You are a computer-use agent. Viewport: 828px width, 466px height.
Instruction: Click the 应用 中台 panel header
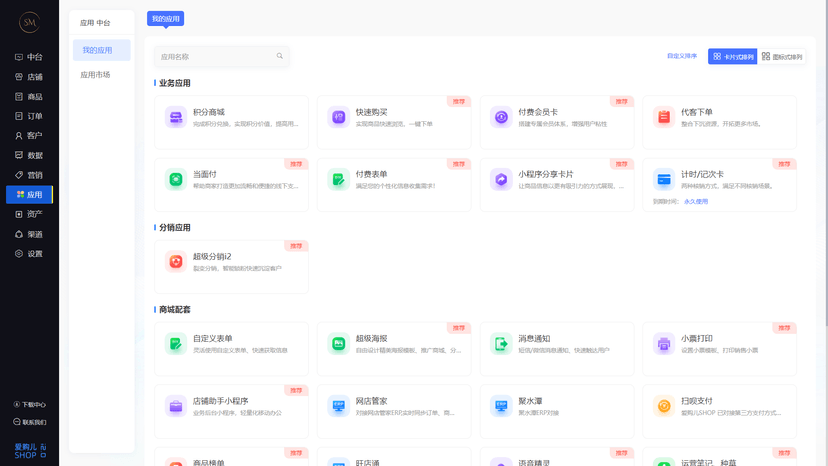point(95,23)
